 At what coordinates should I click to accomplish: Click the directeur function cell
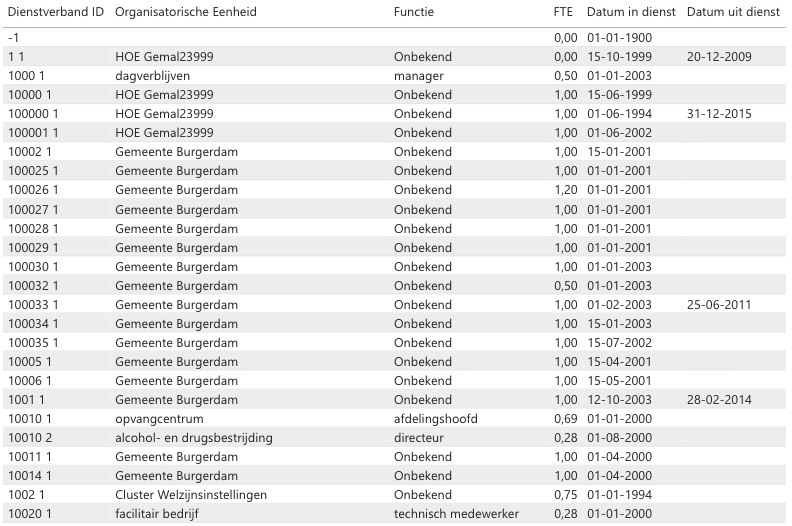click(421, 438)
